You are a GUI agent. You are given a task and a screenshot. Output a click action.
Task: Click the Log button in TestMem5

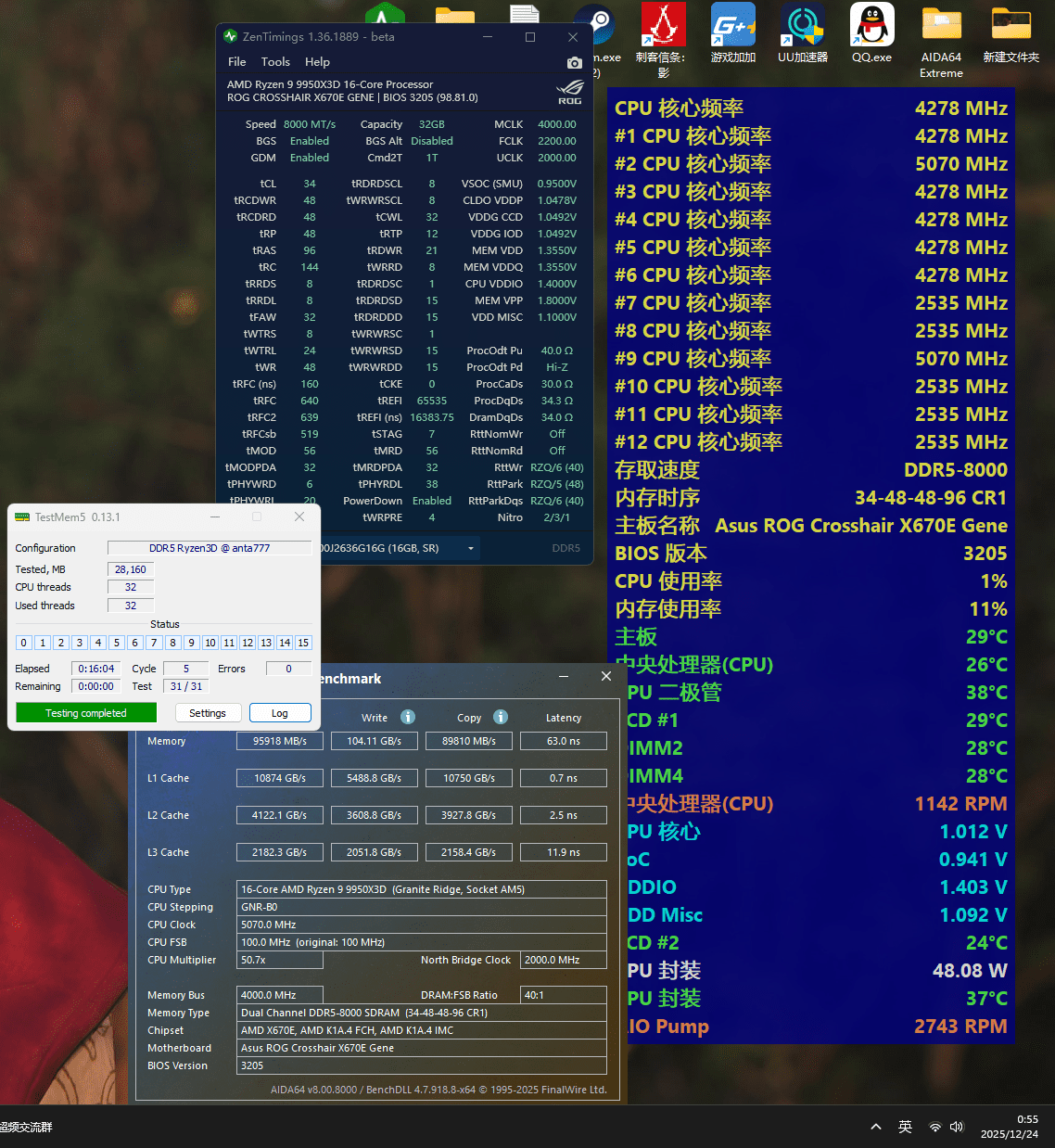click(x=280, y=713)
